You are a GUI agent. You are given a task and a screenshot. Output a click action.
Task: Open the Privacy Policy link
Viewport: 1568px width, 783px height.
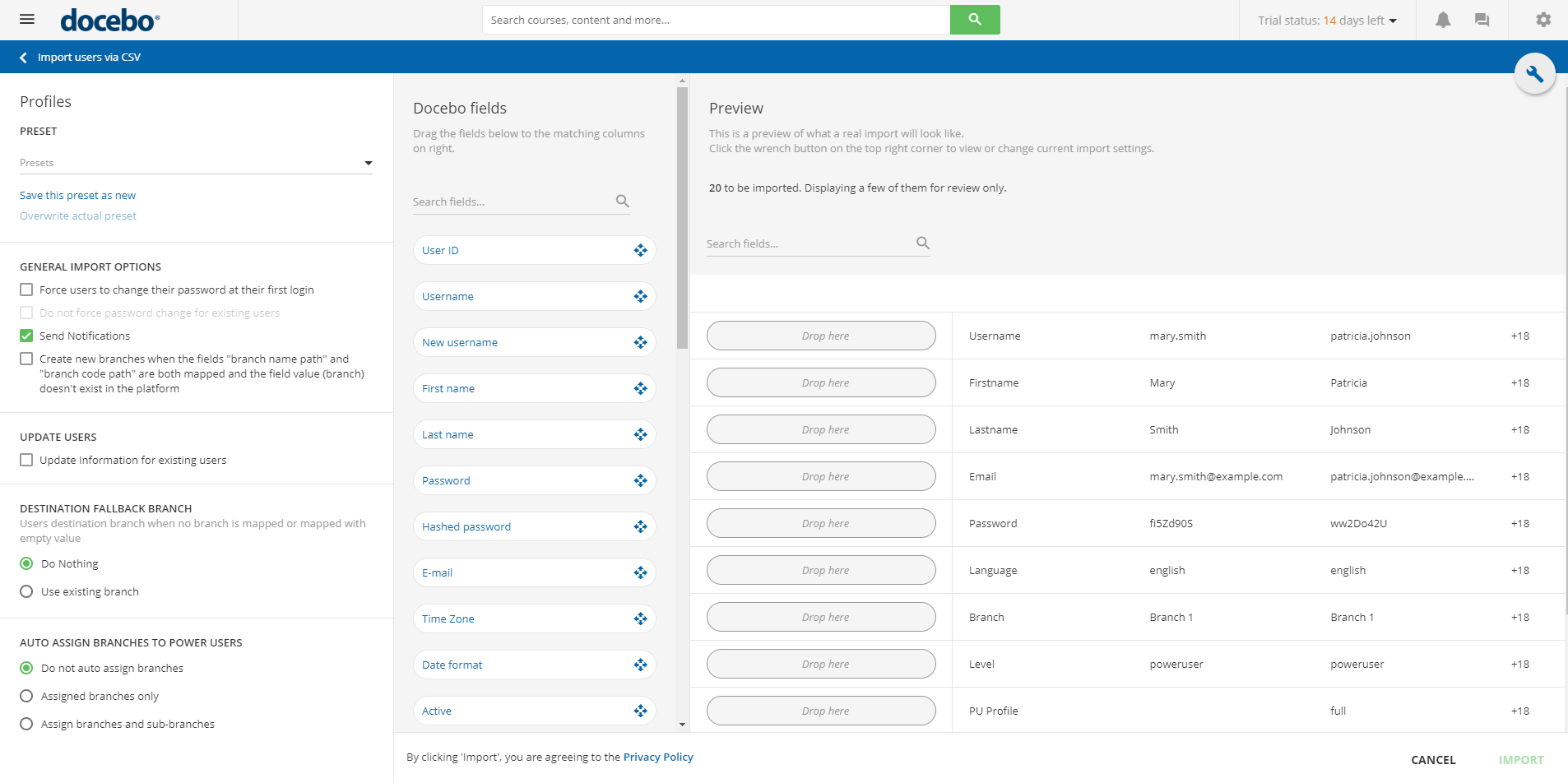coord(657,757)
